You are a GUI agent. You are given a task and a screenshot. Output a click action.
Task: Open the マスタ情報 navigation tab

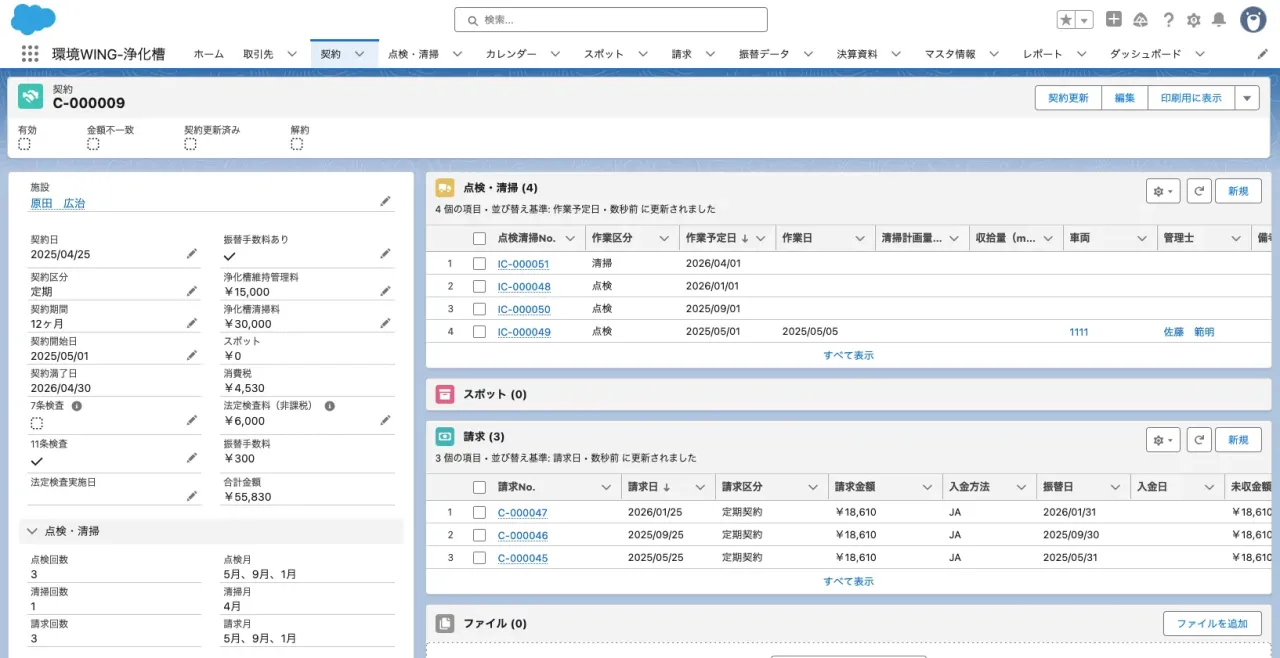pyautogui.click(x=950, y=54)
